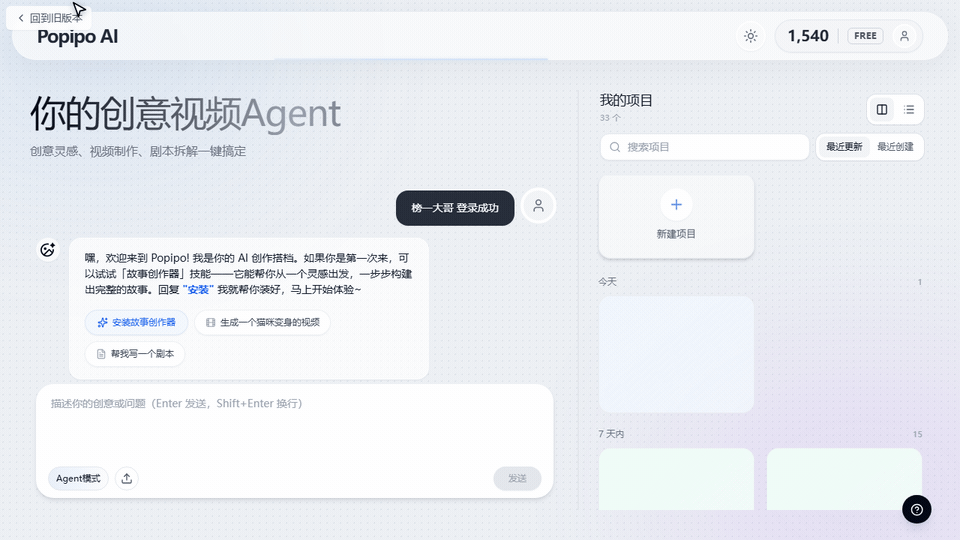Screen dimensions: 960x540
Task: Create a new project with 新建项目
Action: pyautogui.click(x=676, y=217)
